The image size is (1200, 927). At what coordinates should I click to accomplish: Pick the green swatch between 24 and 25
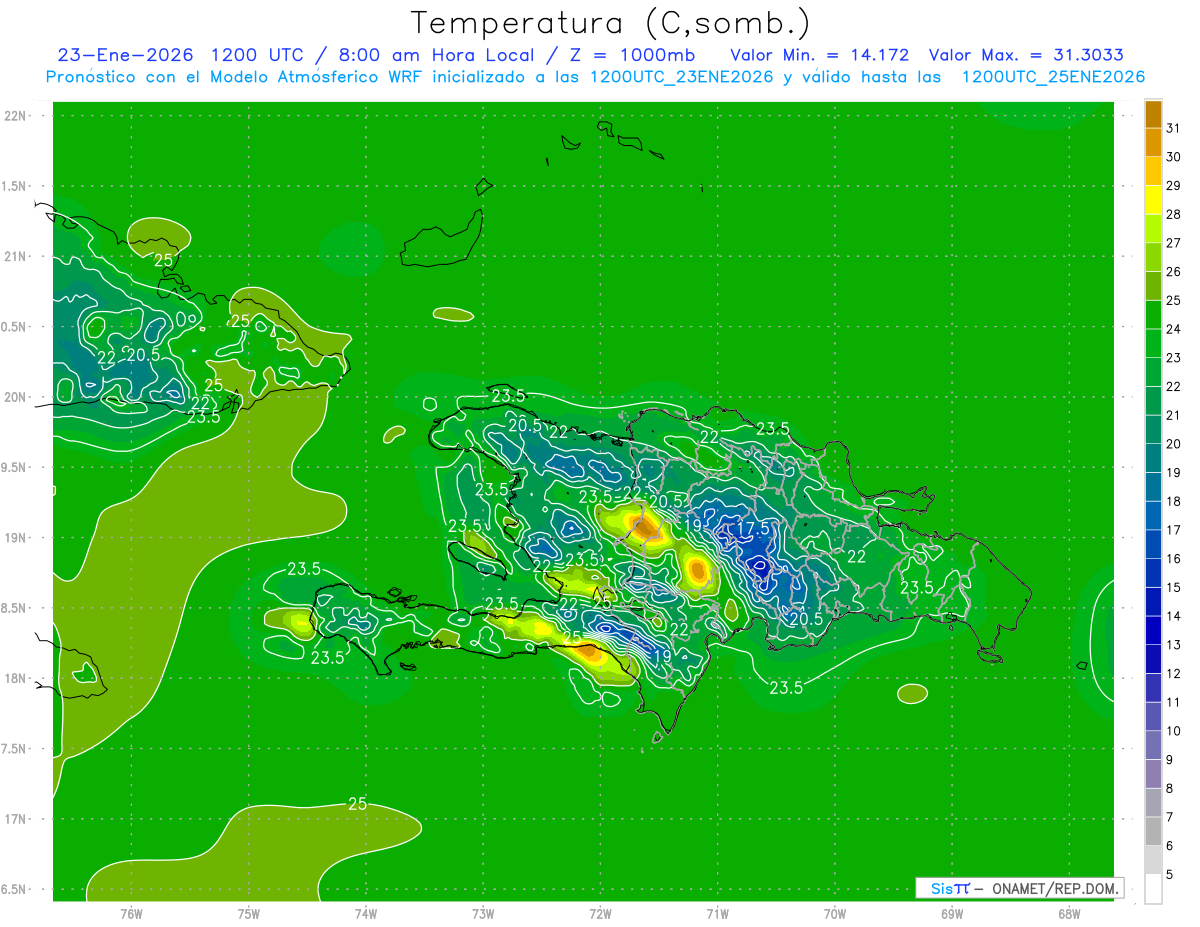(1153, 315)
